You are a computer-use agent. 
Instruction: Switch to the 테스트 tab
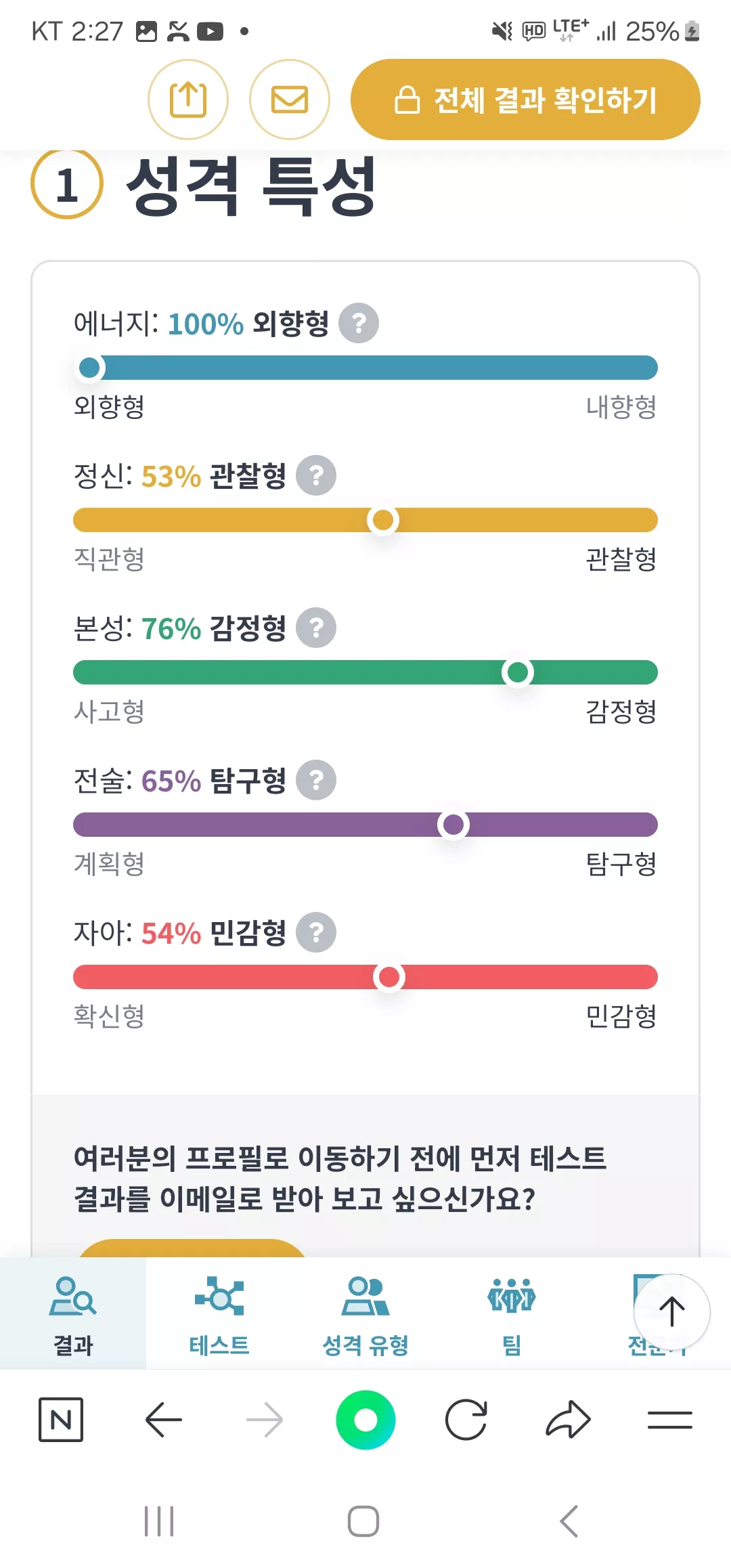pyautogui.click(x=219, y=1314)
